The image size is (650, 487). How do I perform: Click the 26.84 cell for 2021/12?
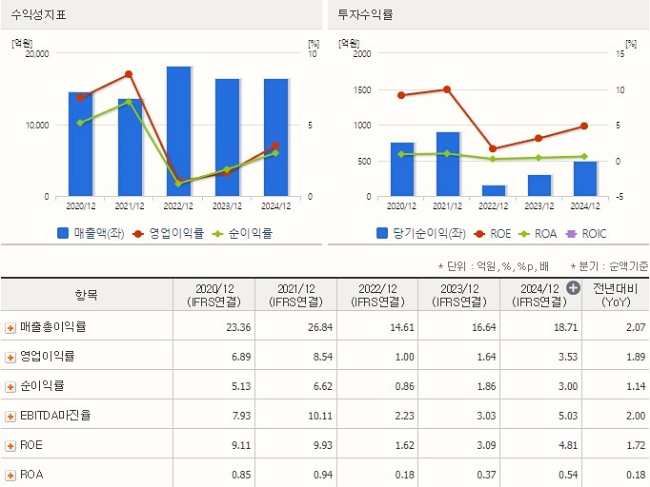tap(320, 327)
